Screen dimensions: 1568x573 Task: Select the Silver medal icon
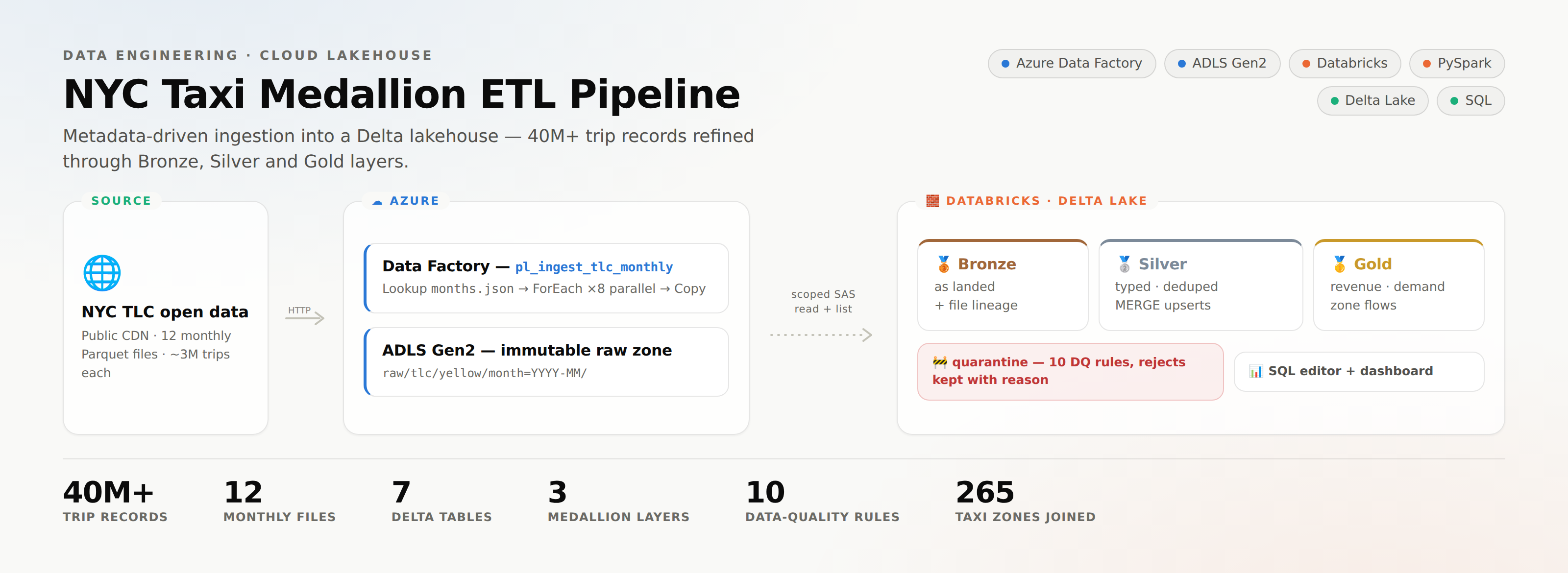coord(1124,264)
